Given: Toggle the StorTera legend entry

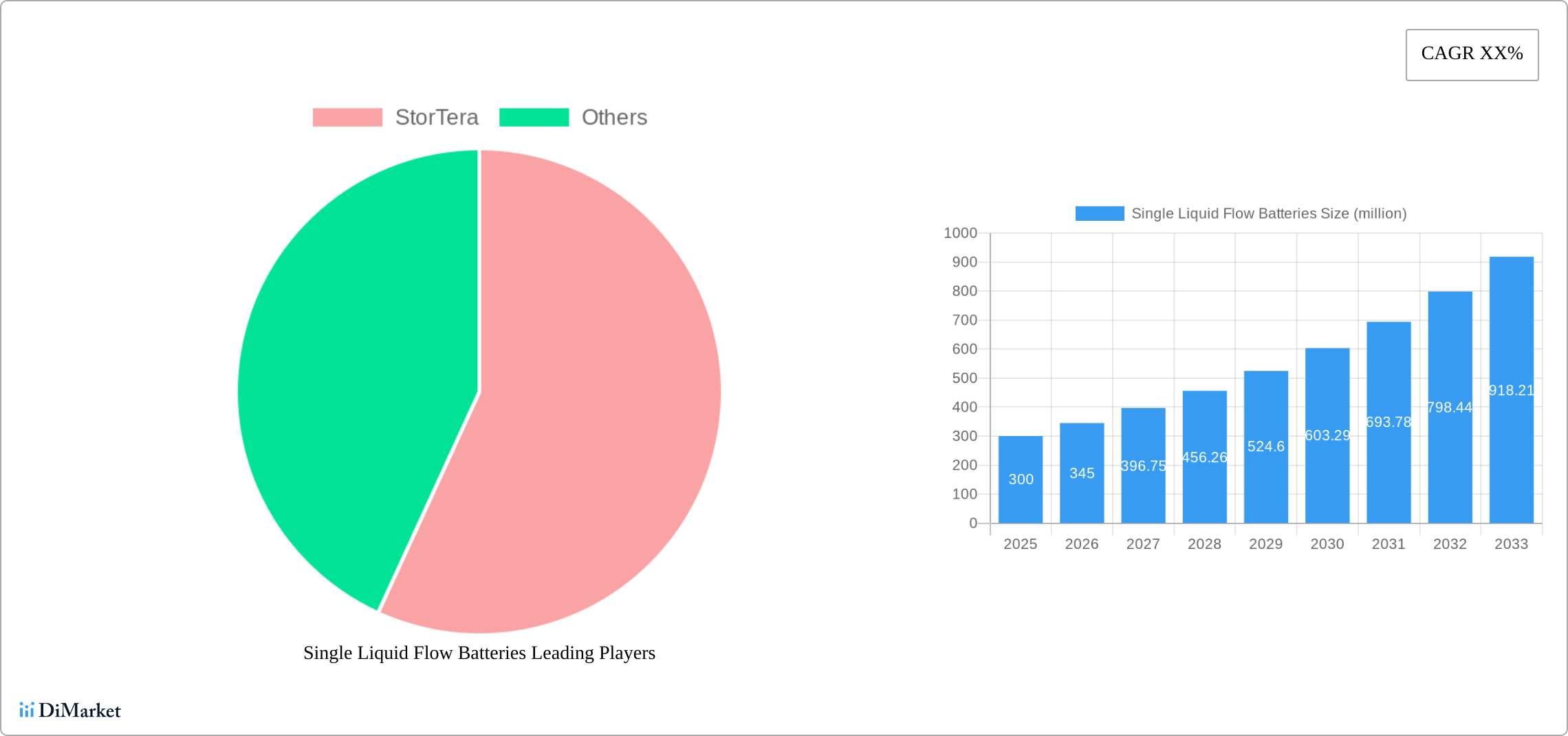Looking at the screenshot, I should [436, 118].
